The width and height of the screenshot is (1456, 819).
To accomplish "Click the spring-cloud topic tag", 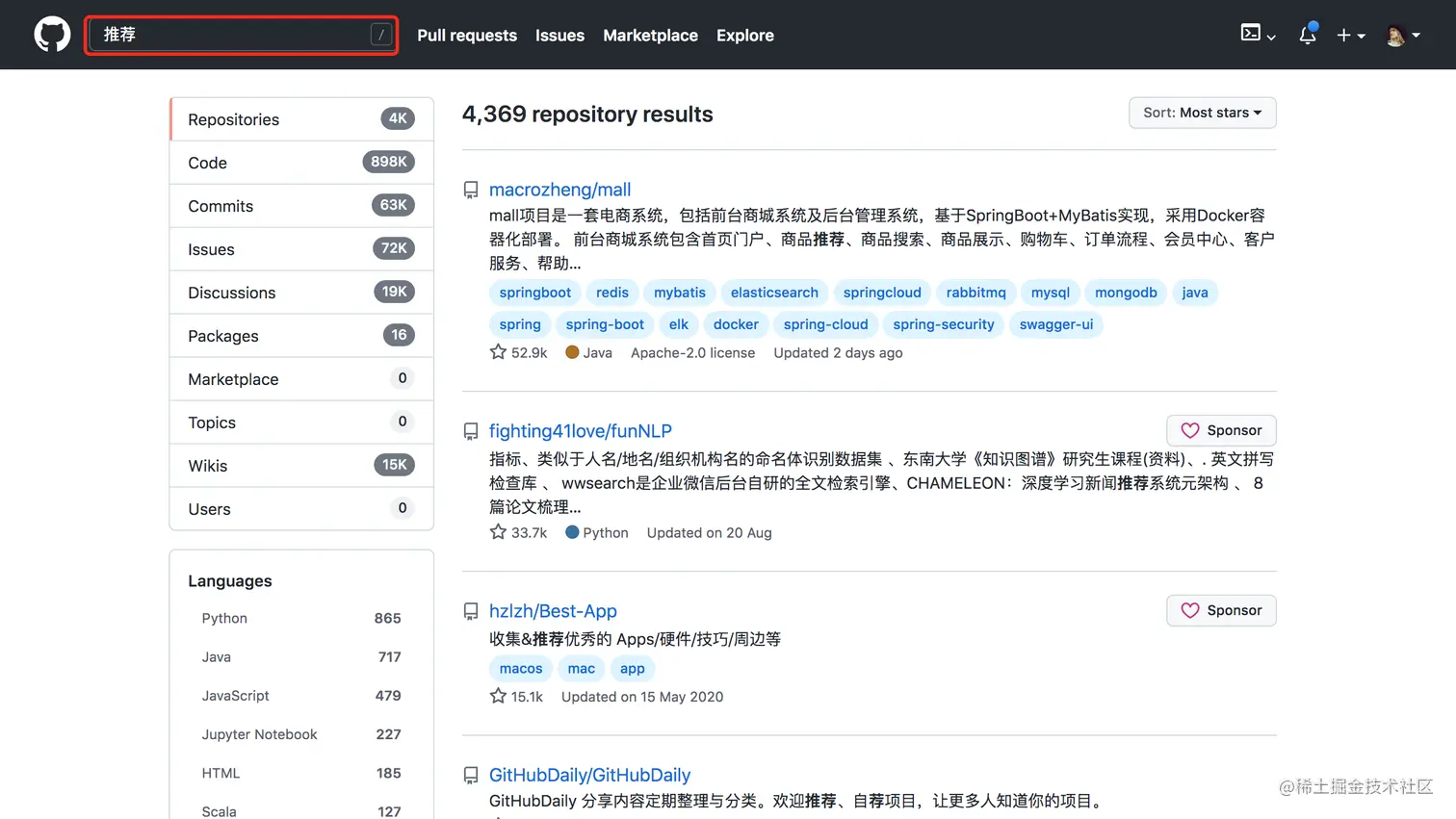I will pos(825,324).
